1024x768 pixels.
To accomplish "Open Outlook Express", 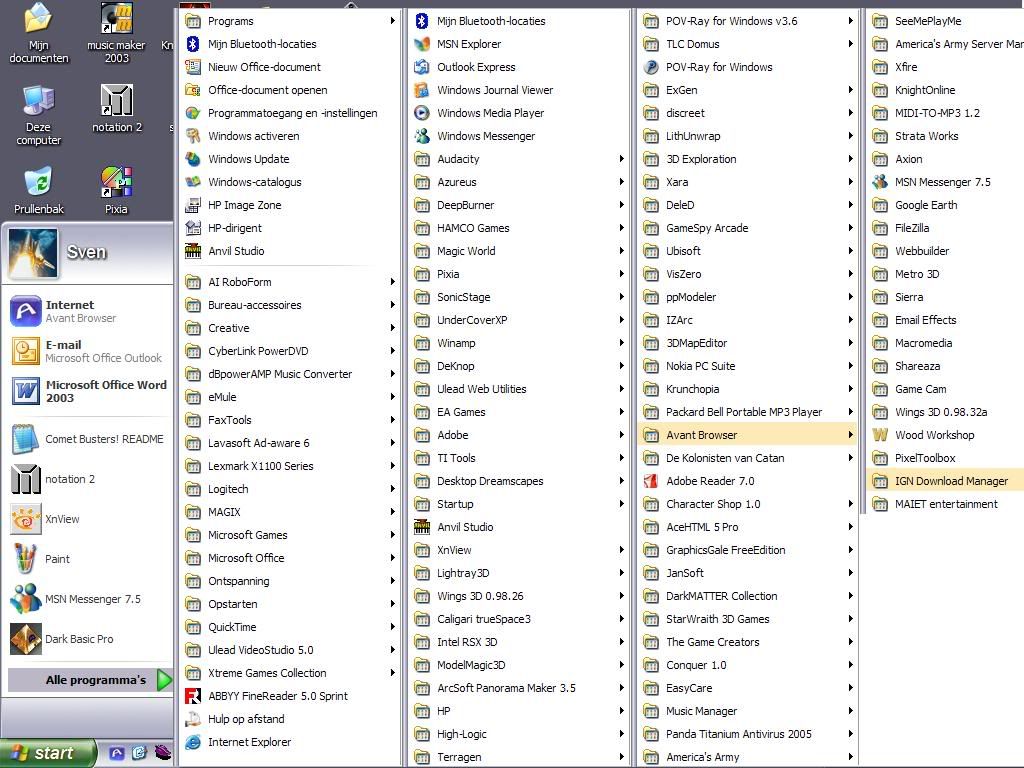I will click(x=518, y=67).
